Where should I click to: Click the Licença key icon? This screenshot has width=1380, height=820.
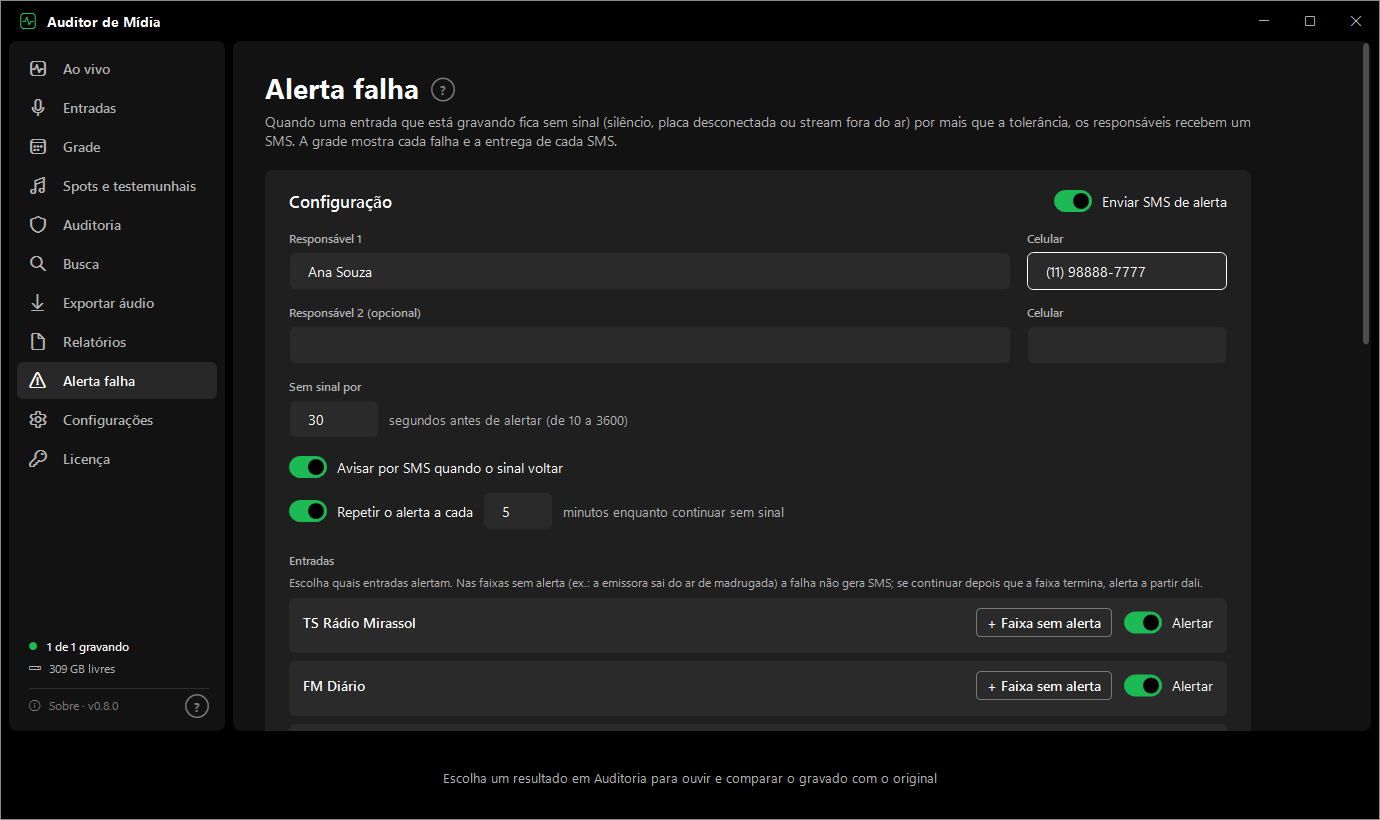point(38,459)
